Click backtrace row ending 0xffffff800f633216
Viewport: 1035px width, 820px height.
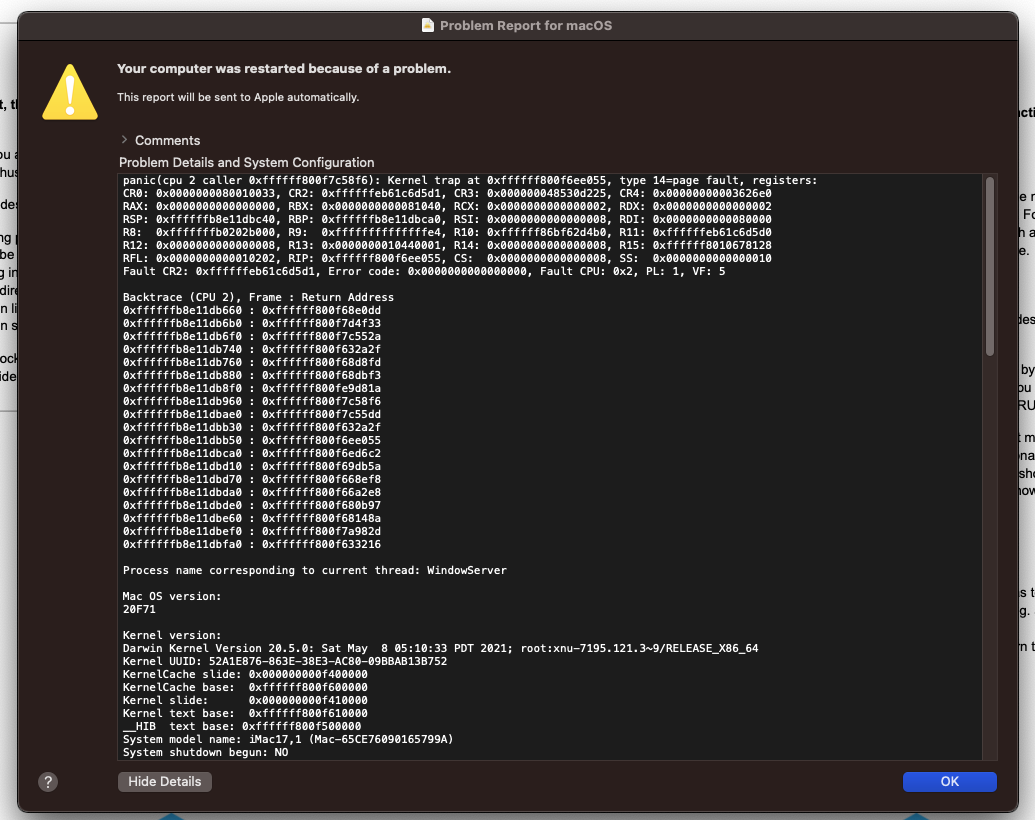pyautogui.click(x=251, y=544)
